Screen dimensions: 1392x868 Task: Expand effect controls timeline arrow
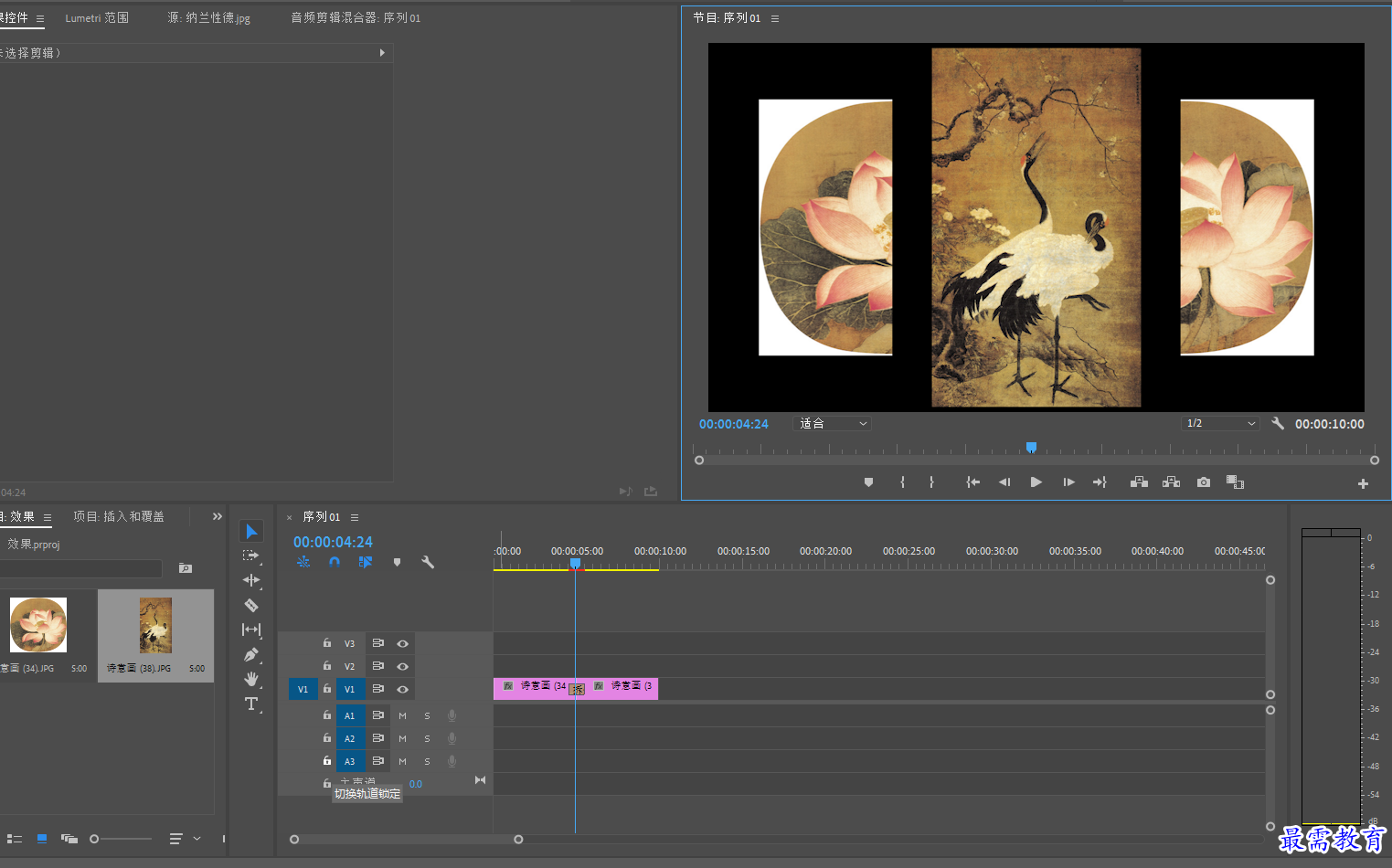[382, 53]
